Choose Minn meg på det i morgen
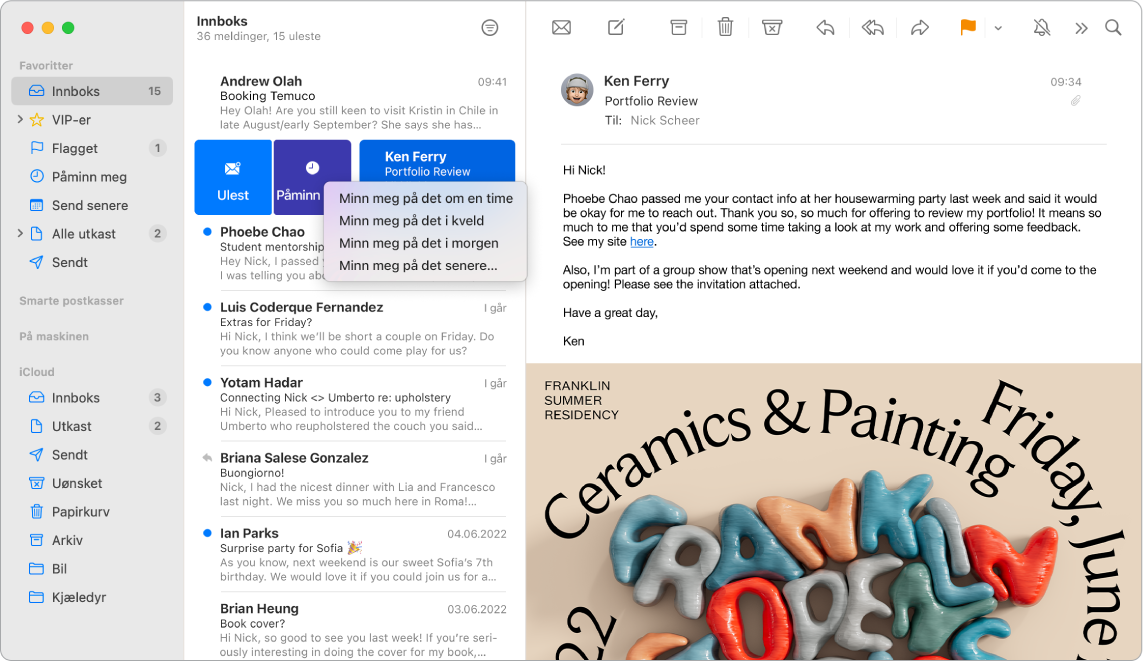Screen dimensions: 1146x662 [x=425, y=243]
